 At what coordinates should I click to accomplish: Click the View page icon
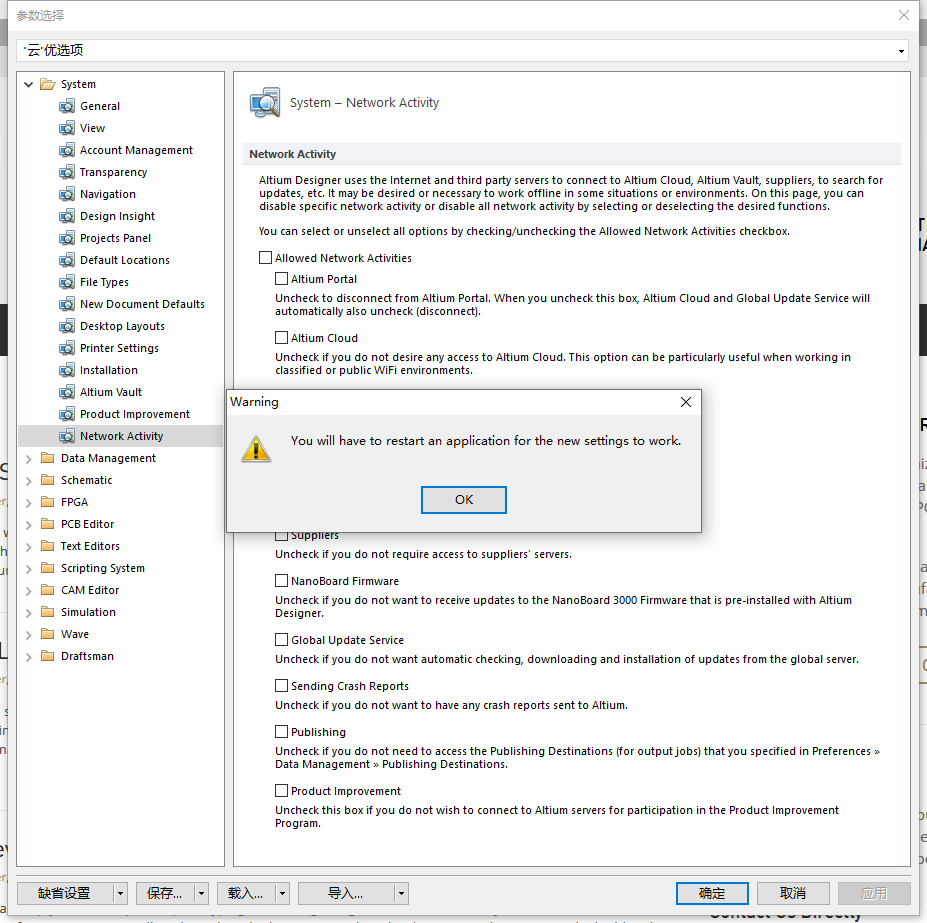67,128
